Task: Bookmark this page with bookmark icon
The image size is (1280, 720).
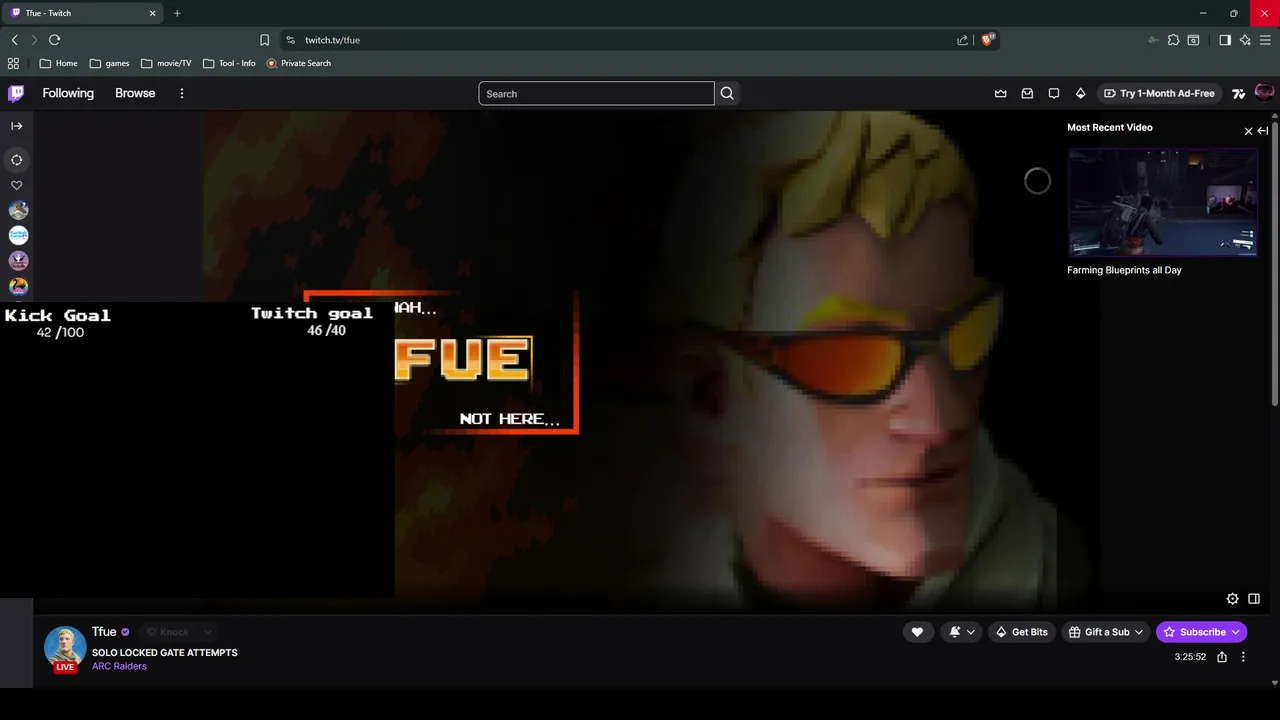Action: coord(264,40)
